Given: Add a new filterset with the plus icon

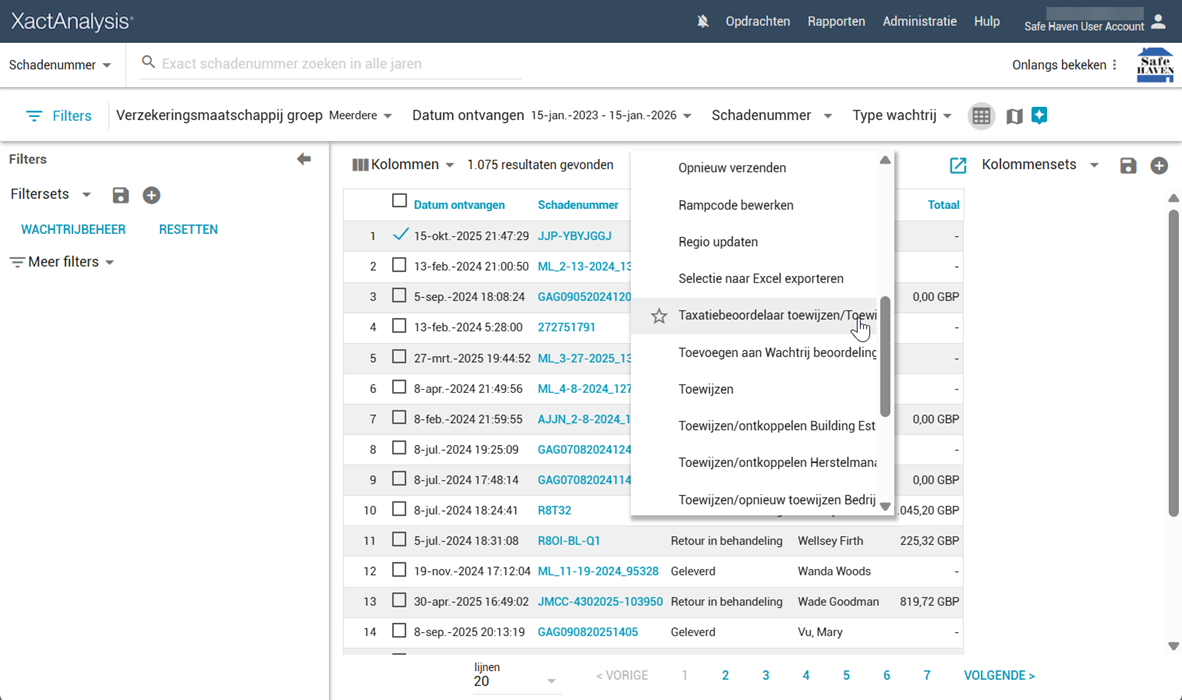Looking at the screenshot, I should click(151, 195).
